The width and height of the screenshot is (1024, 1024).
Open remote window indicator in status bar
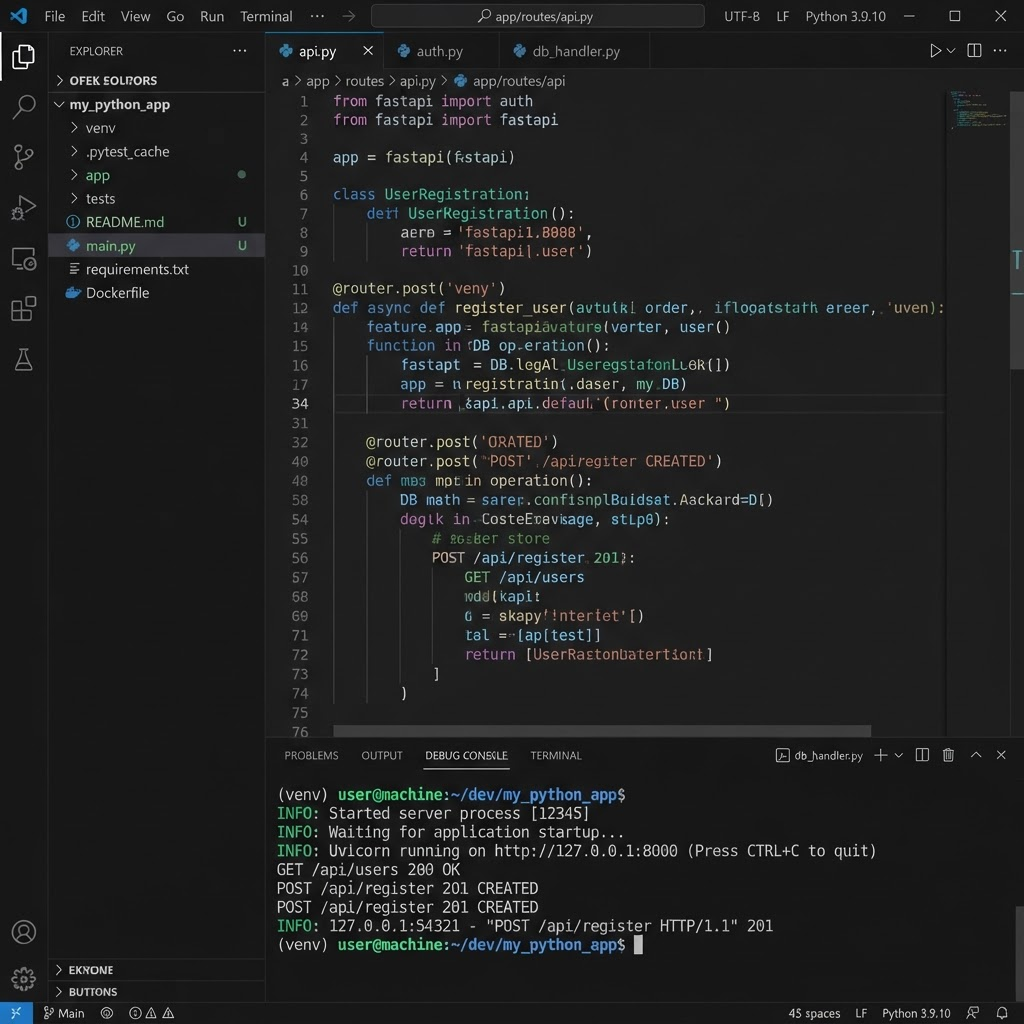click(16, 1013)
